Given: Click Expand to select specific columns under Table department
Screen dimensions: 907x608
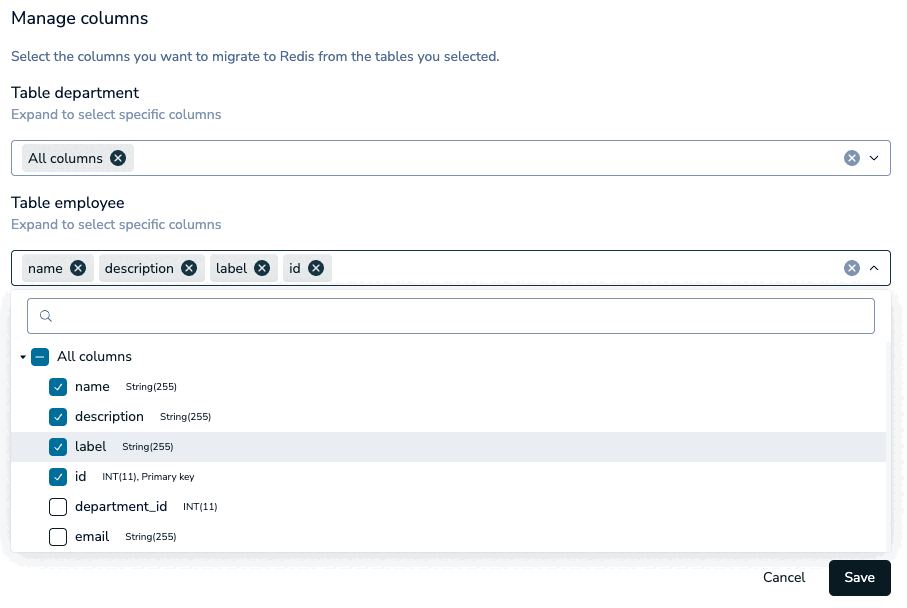Looking at the screenshot, I should [x=116, y=114].
